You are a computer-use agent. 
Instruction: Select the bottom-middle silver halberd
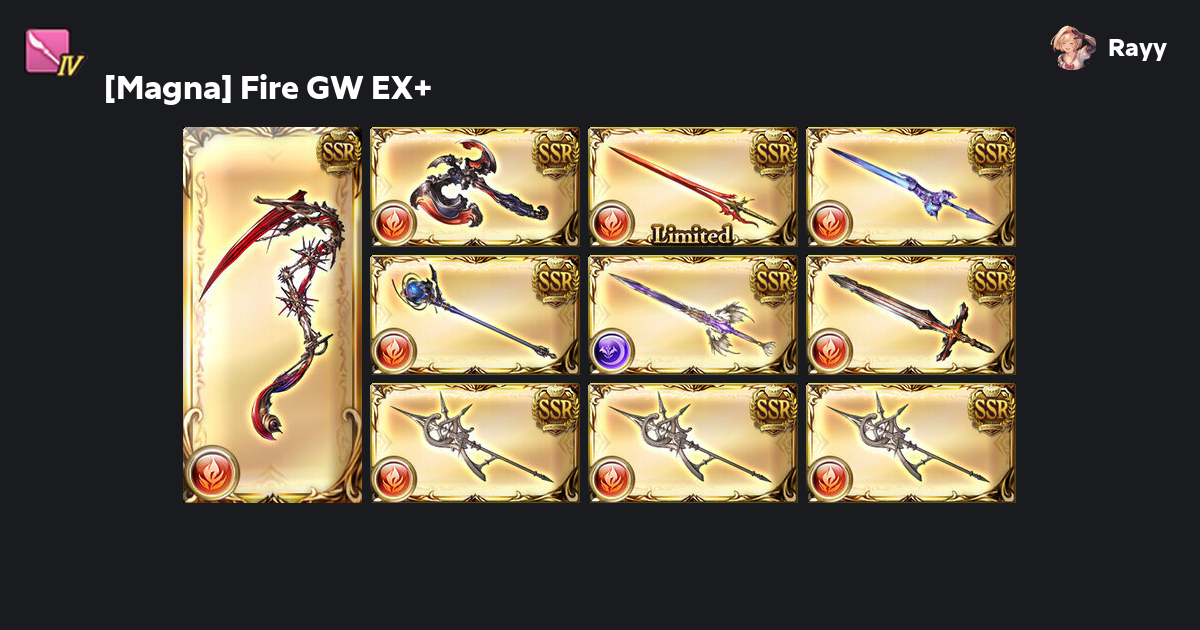point(693,443)
